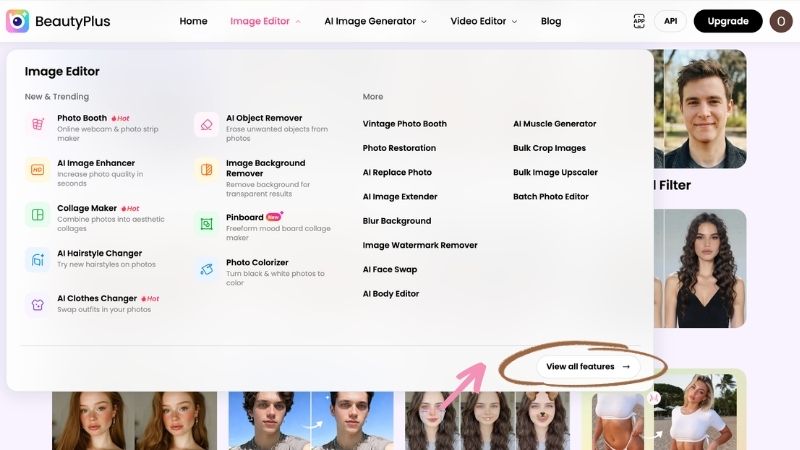Click the AI Hairstyle Changer title

[x=99, y=253]
